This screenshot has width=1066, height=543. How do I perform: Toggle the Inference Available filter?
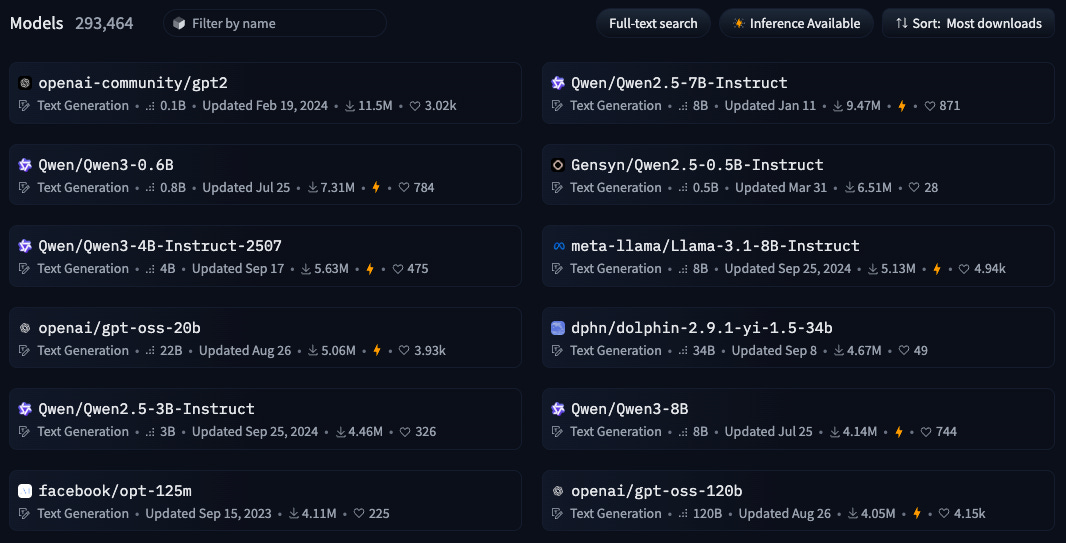[797, 24]
